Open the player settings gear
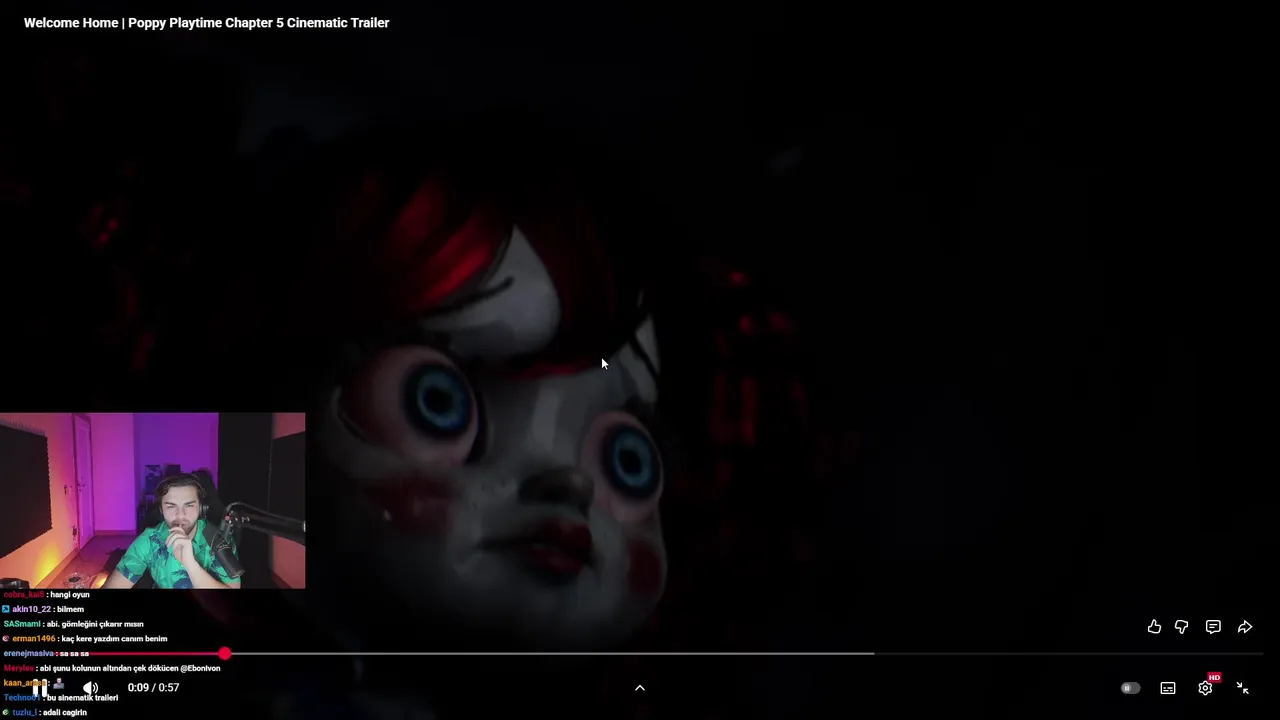Image resolution: width=1280 pixels, height=720 pixels. [1205, 688]
